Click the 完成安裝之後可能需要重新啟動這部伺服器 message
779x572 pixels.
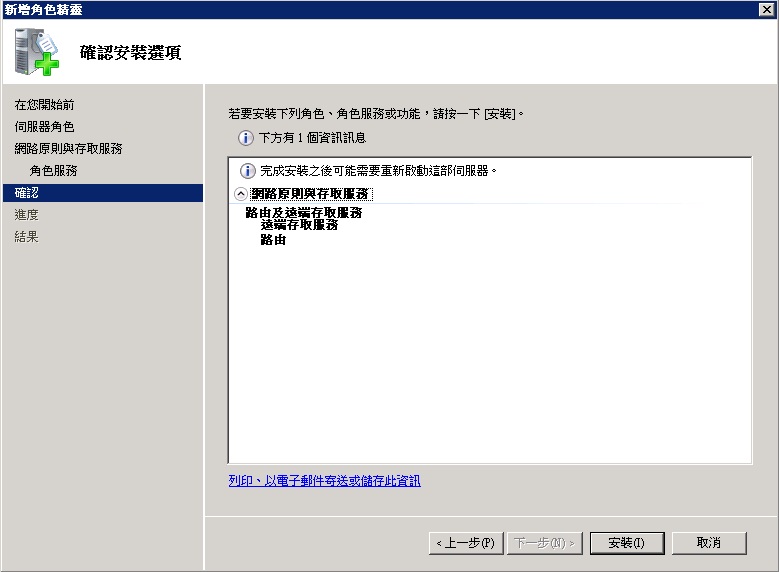pyautogui.click(x=379, y=171)
